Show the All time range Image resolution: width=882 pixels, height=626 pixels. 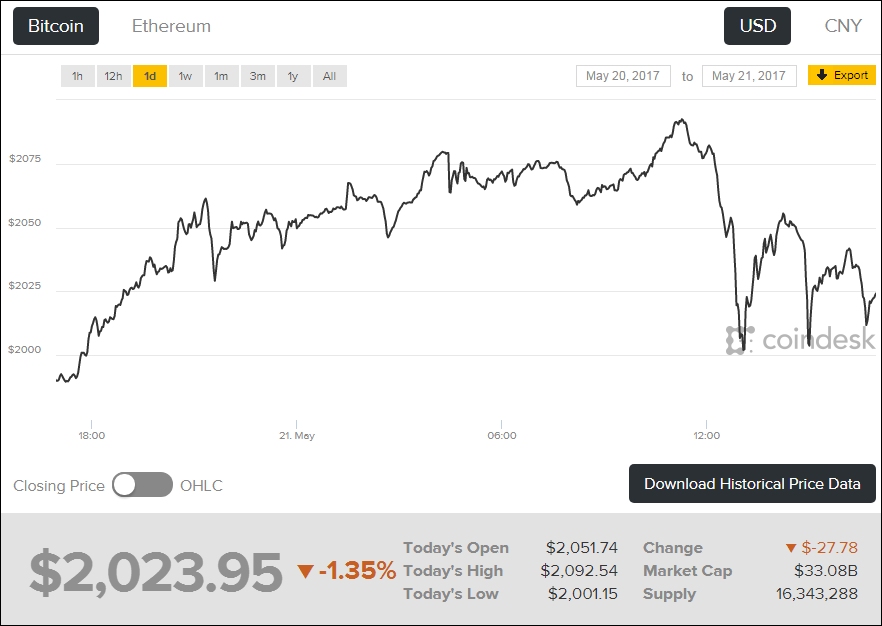(x=329, y=76)
